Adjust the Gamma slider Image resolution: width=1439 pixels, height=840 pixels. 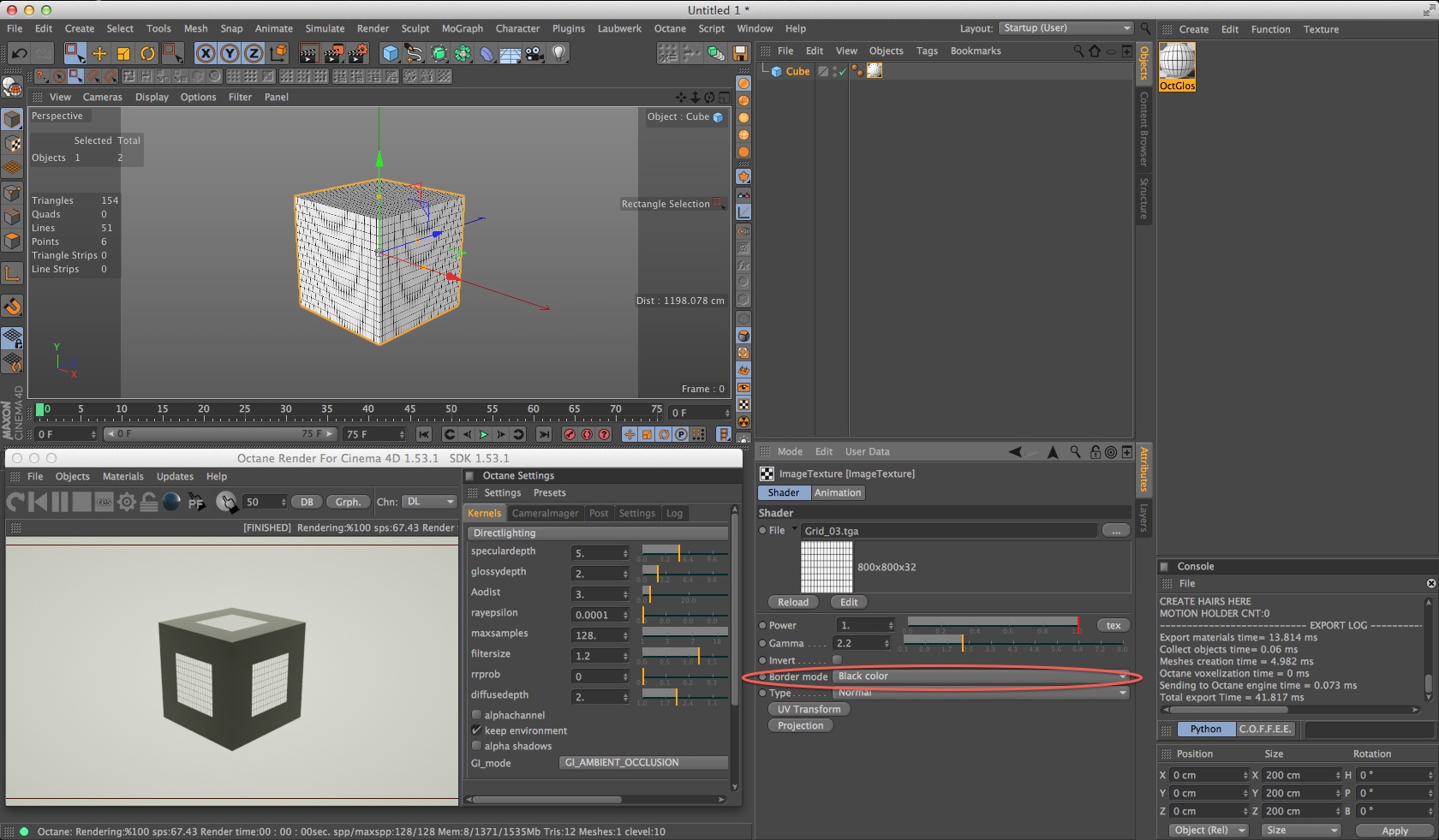[962, 642]
